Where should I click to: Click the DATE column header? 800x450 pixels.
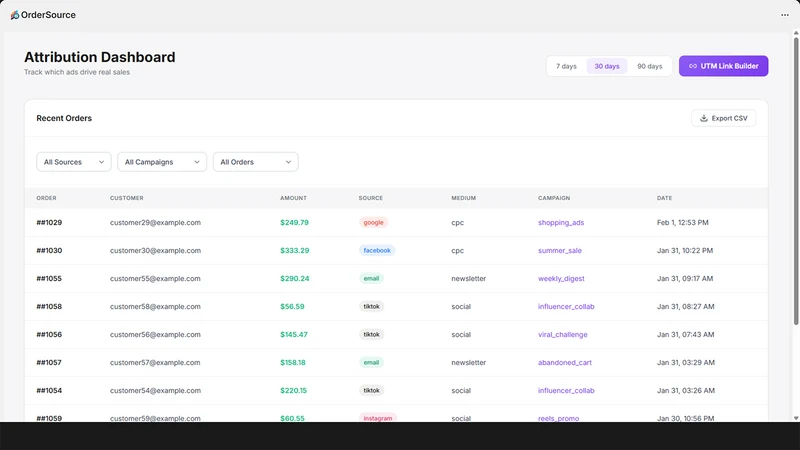coord(664,198)
